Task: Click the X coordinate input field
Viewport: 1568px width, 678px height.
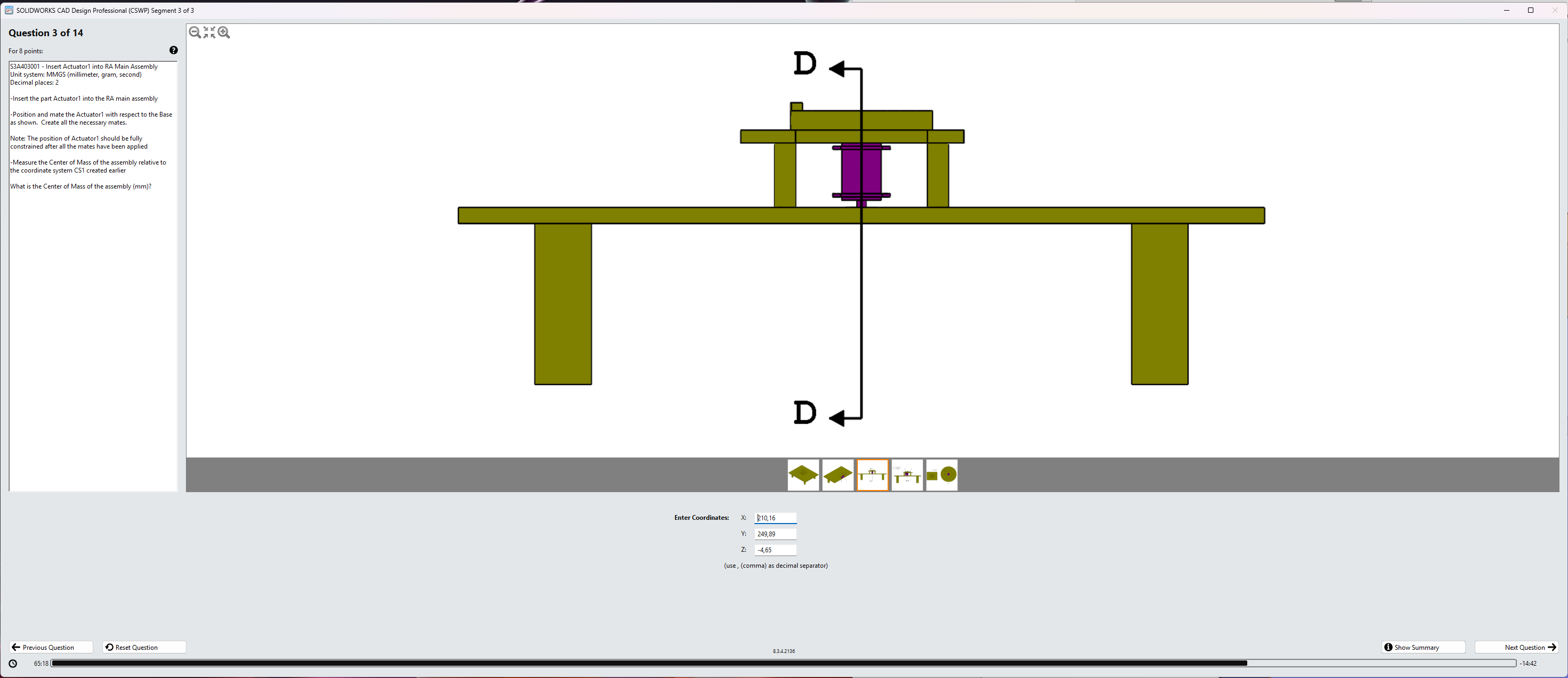Action: (775, 518)
